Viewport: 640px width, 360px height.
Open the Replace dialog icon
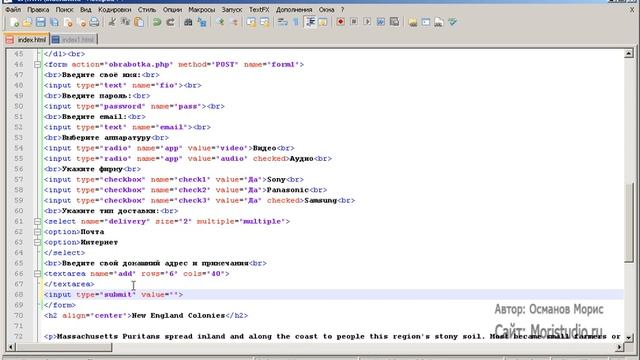pos(202,22)
